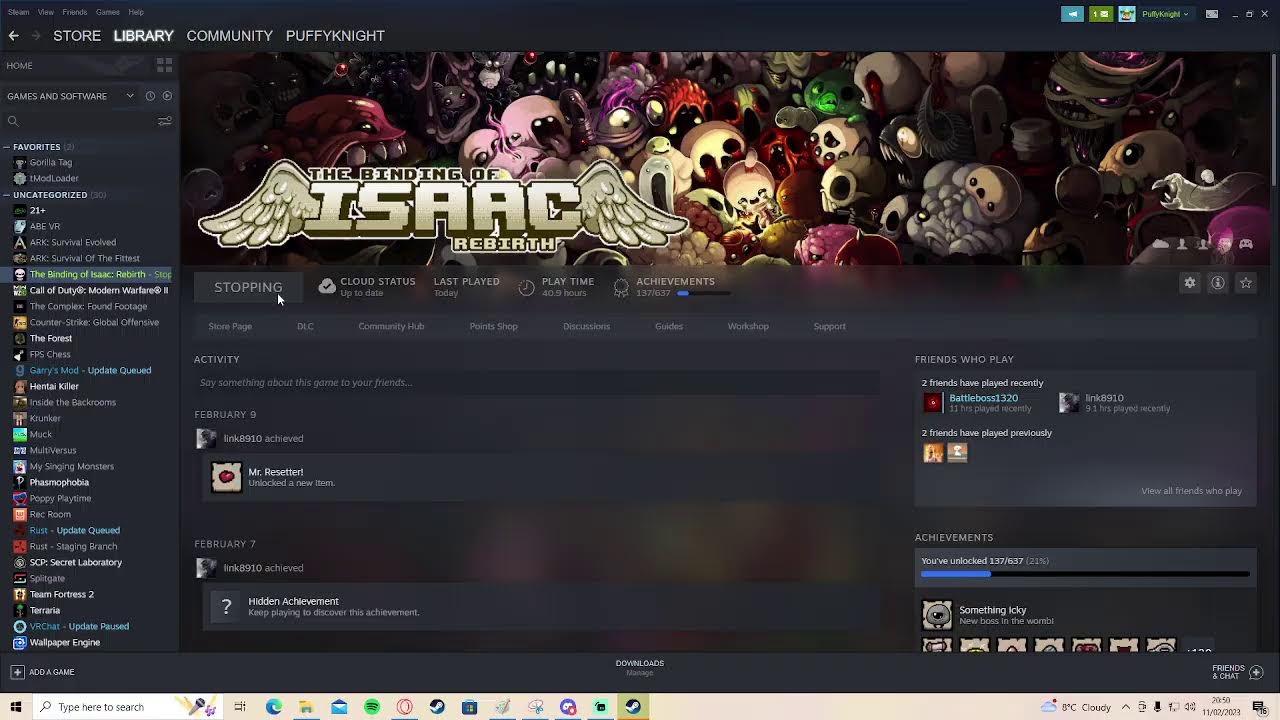
Task: Select Terraria in library
Action: point(45,610)
